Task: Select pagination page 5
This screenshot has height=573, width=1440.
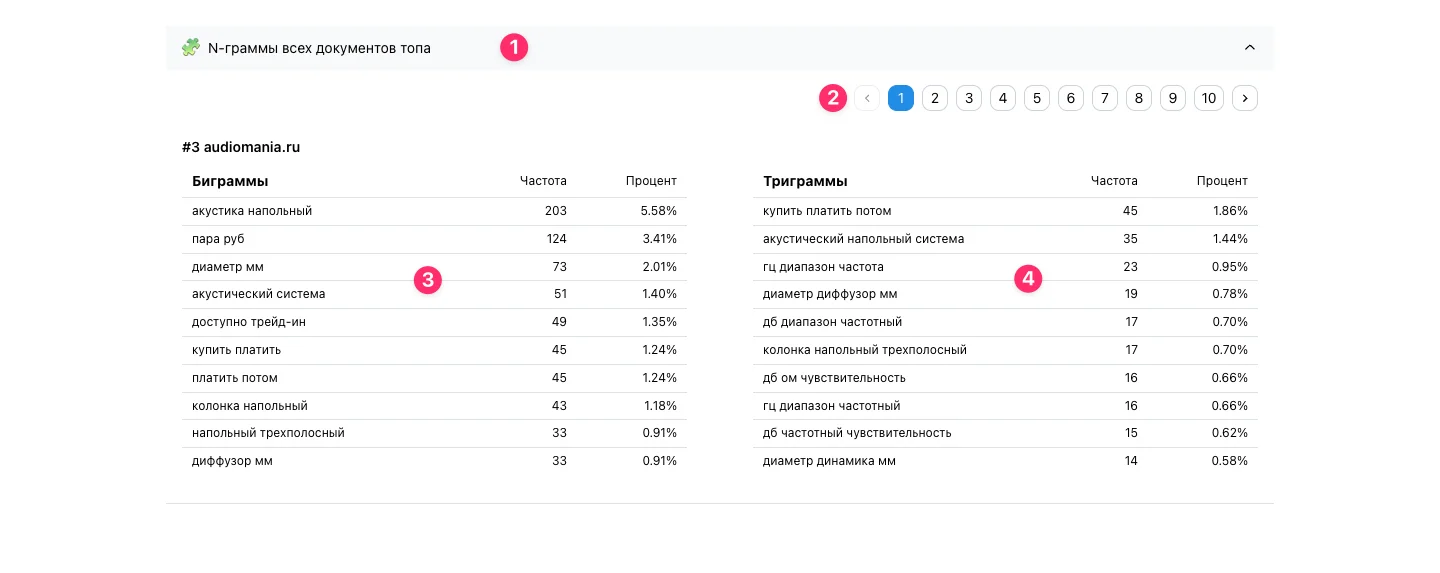Action: click(x=1037, y=98)
